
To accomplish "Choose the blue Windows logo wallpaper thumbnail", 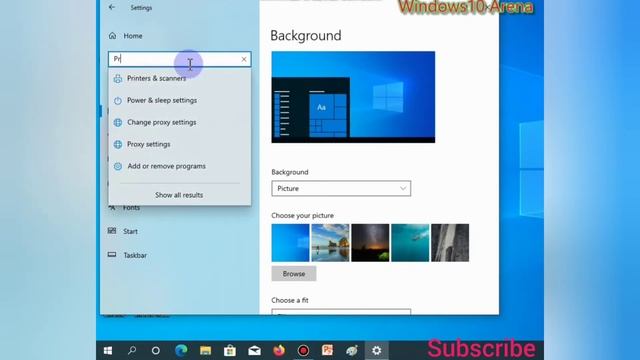I will pyautogui.click(x=291, y=243).
